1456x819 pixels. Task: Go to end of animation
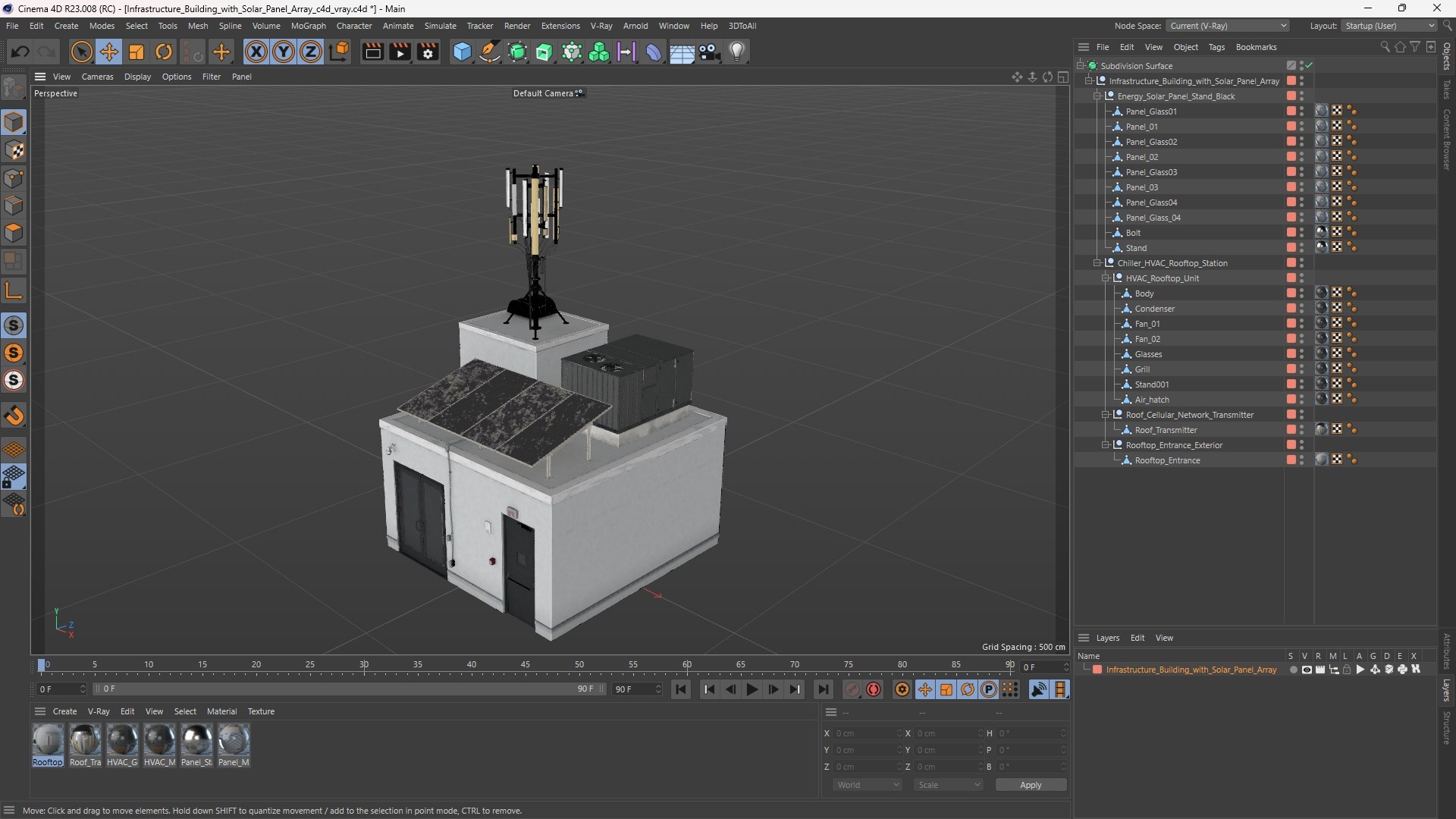[823, 689]
